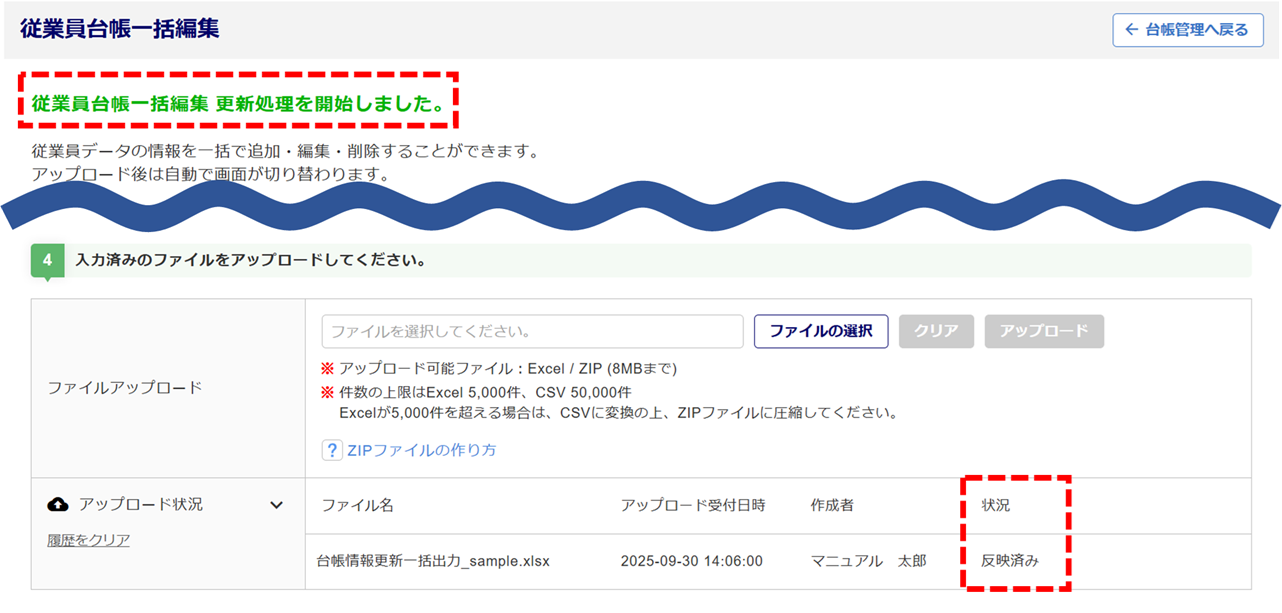Click the question mark help icon
This screenshot has width=1282, height=613.
coord(332,450)
